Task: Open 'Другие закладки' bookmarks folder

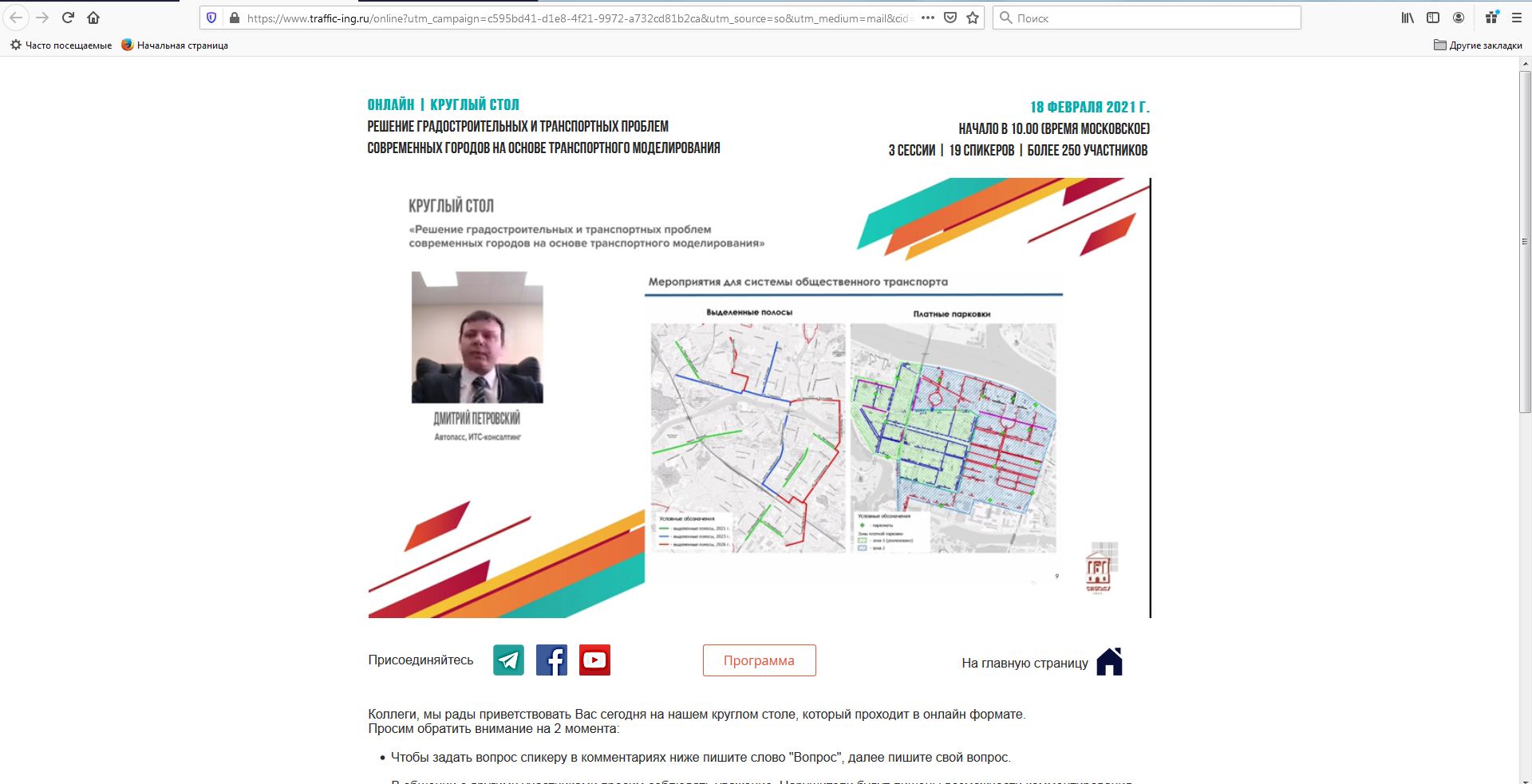Action: tap(1478, 45)
